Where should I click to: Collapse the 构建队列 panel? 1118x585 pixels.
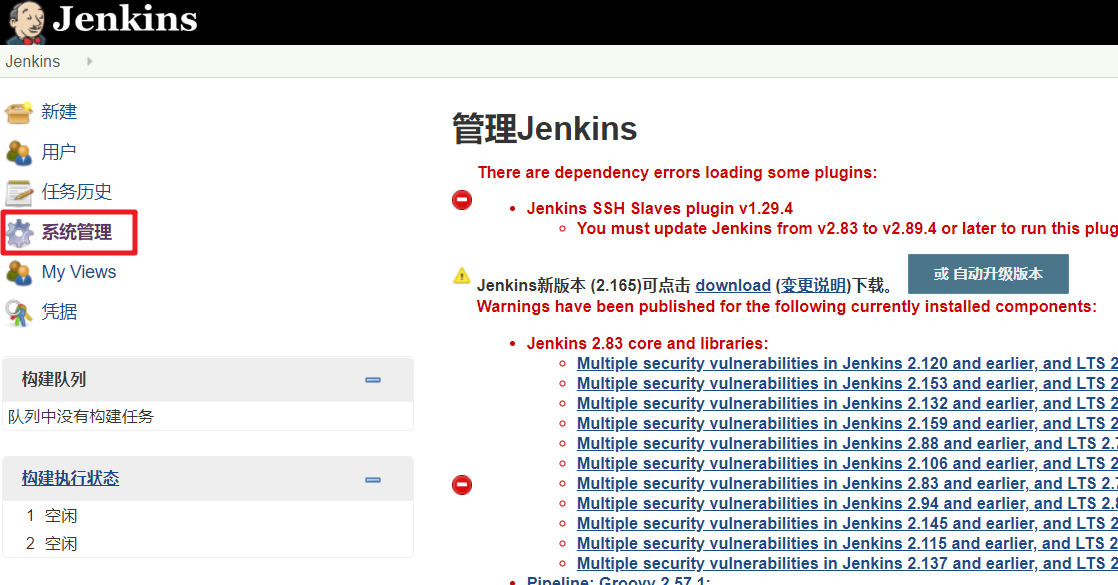pos(373,380)
